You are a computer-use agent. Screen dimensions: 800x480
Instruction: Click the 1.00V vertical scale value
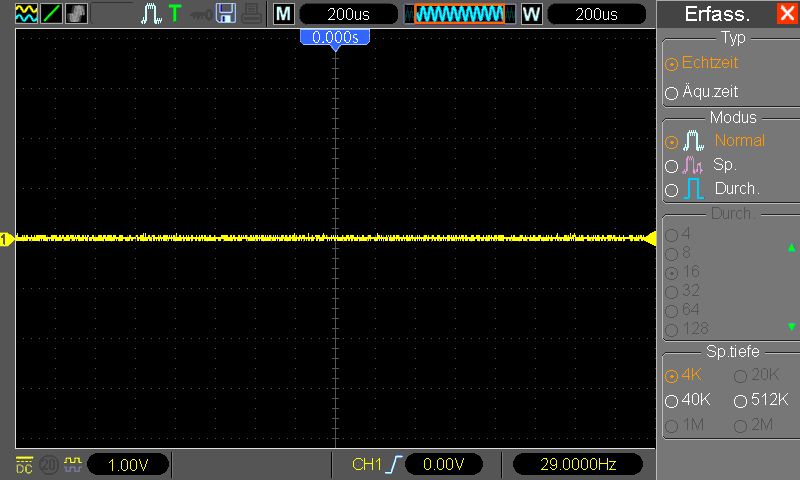click(128, 465)
